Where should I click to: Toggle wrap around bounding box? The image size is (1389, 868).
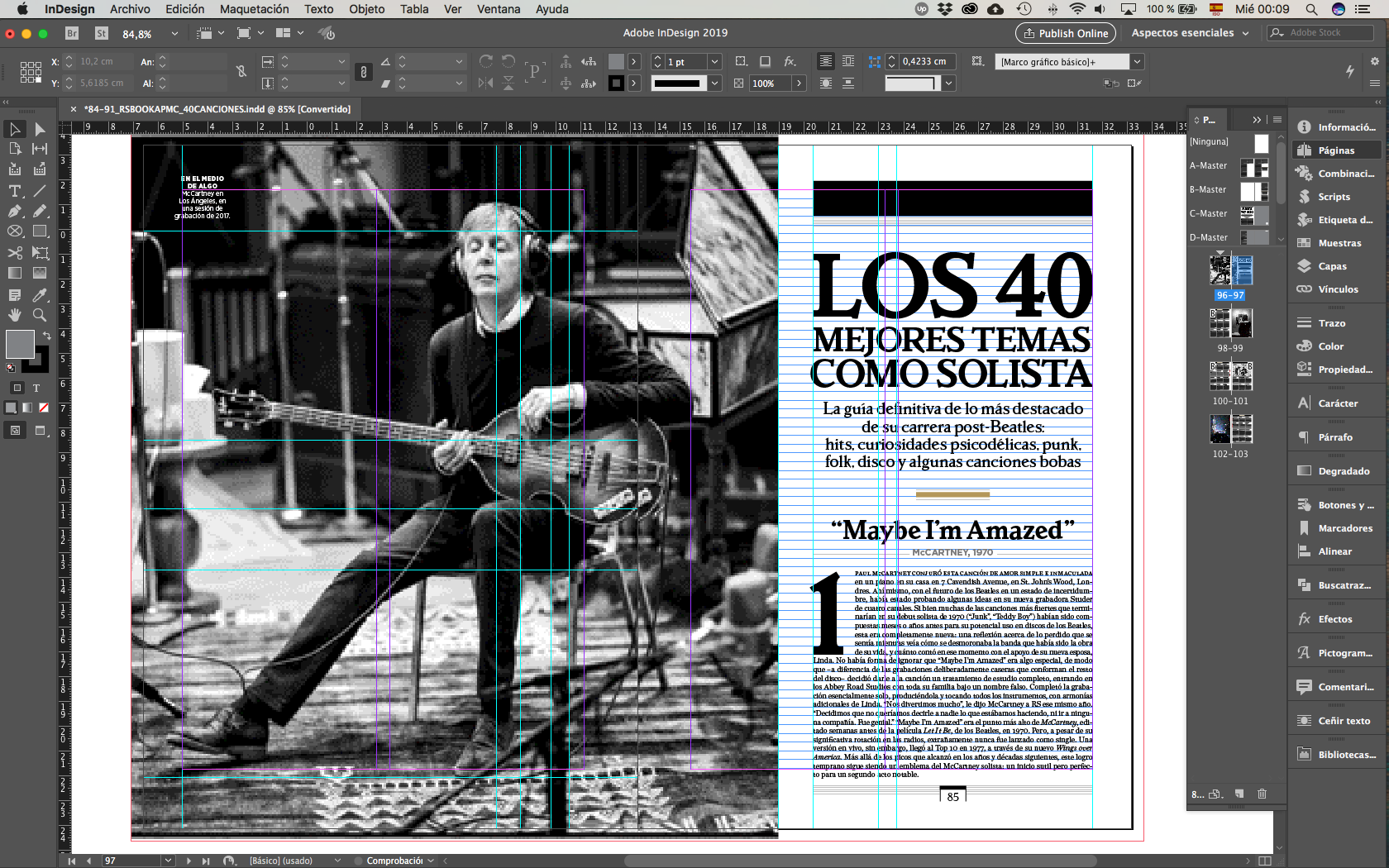(848, 61)
